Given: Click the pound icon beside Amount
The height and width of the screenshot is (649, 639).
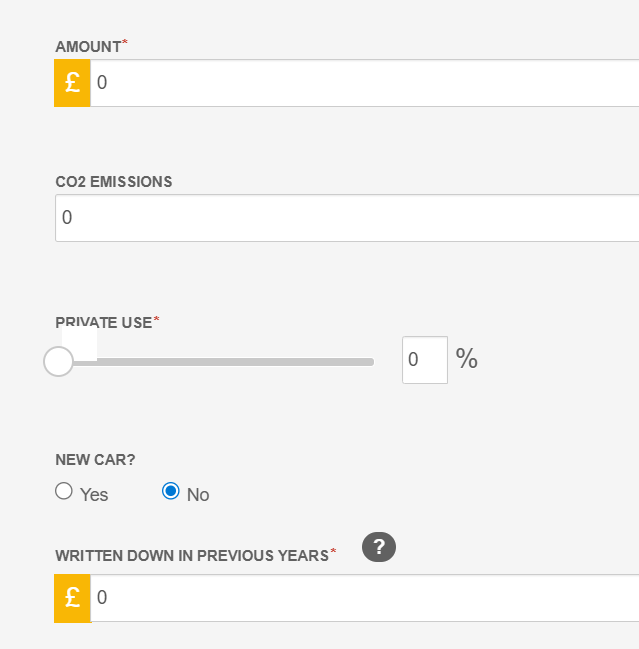Looking at the screenshot, I should click(72, 83).
